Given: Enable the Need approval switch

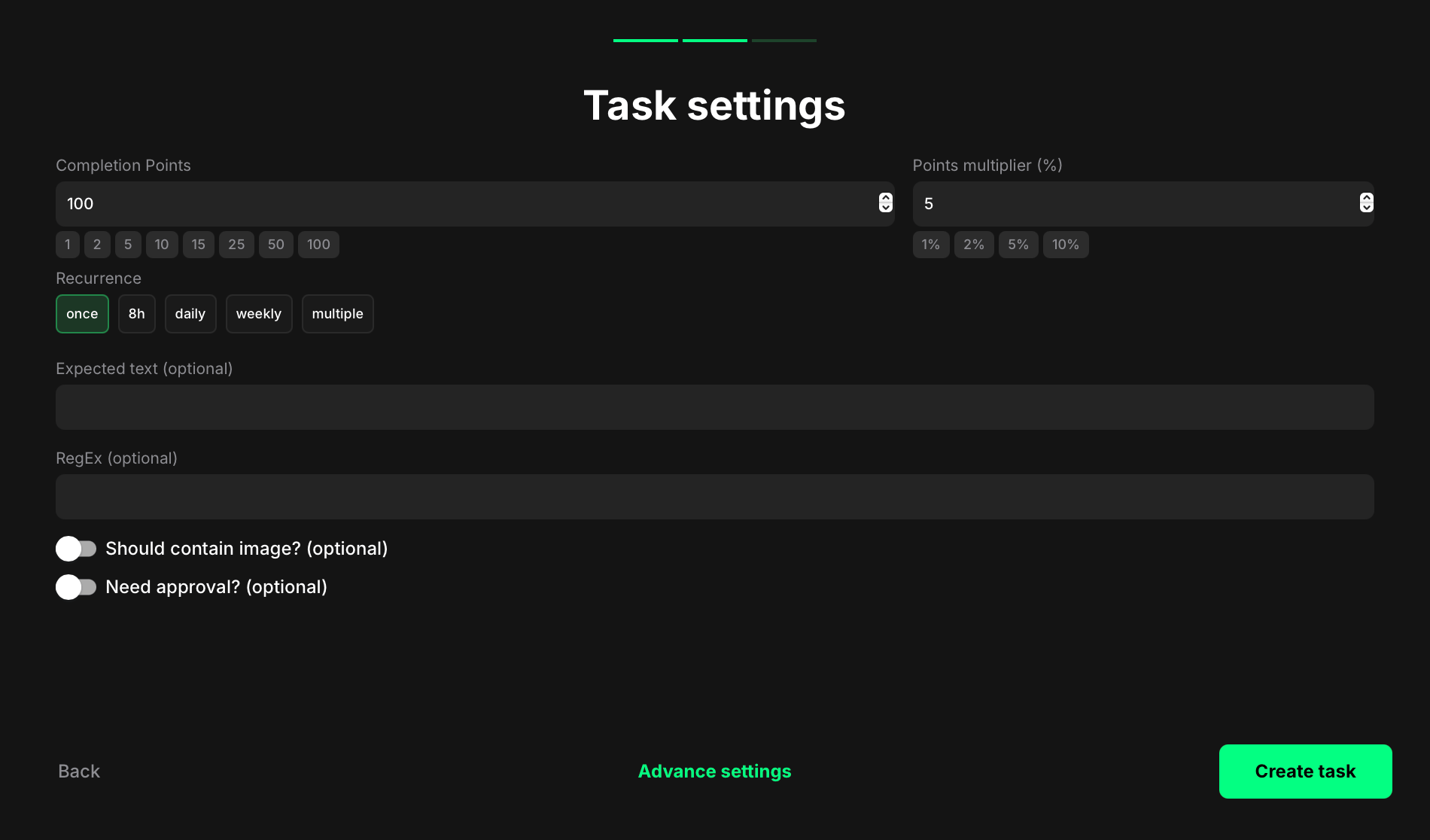Looking at the screenshot, I should tap(76, 587).
